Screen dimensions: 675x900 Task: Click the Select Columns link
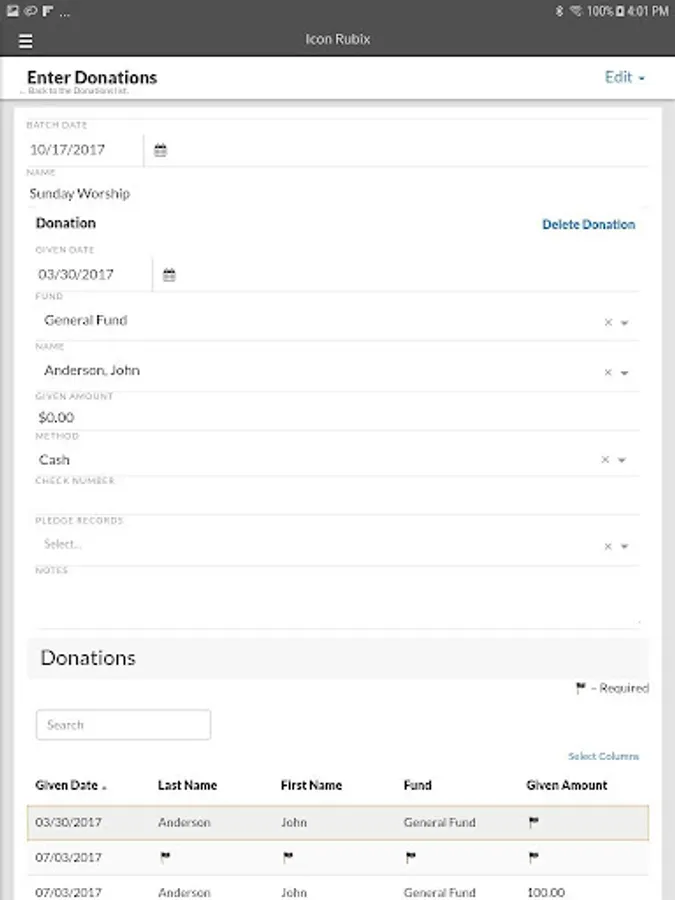tap(603, 757)
